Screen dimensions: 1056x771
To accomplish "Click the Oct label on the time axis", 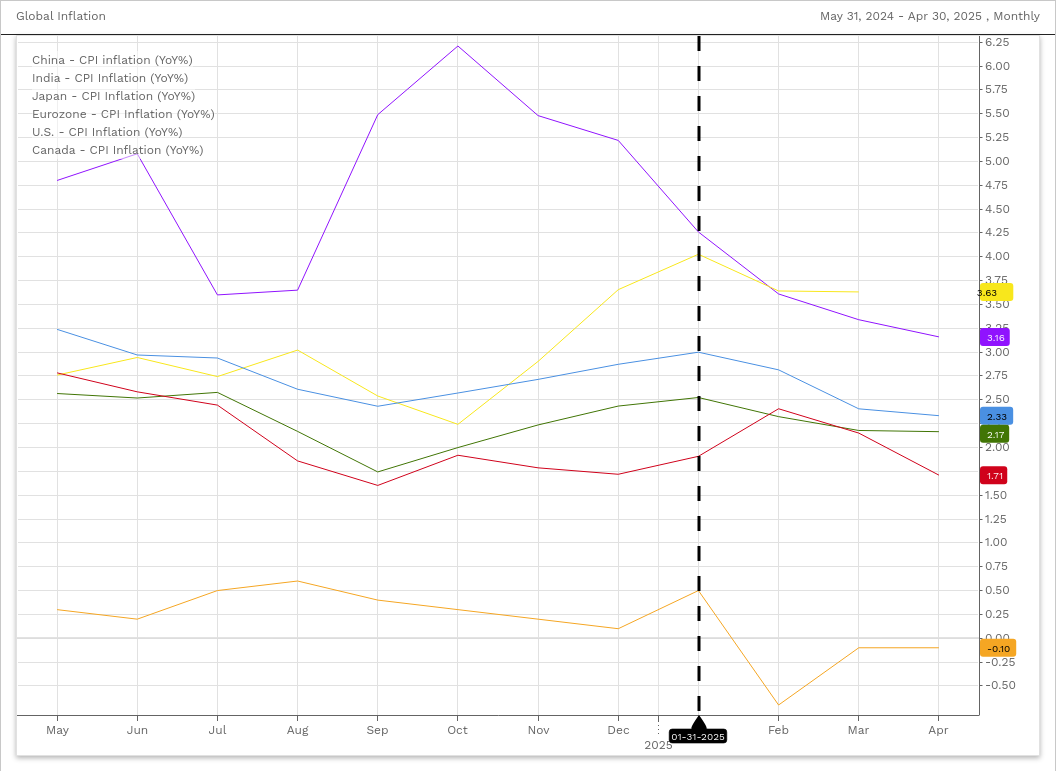I will [x=457, y=731].
